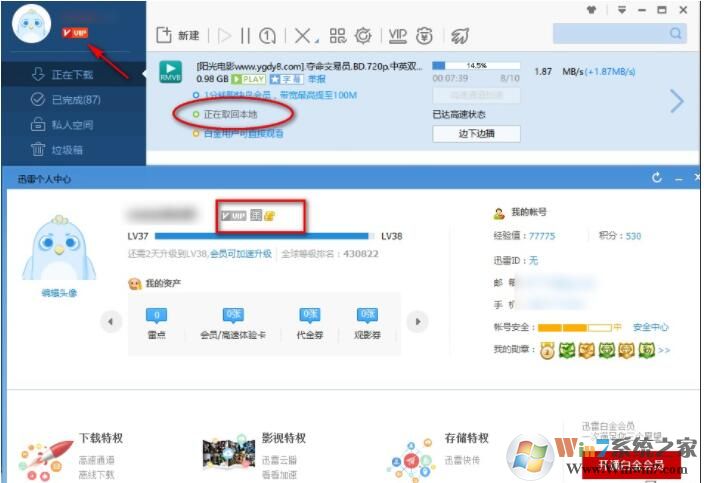Pause the selected download task
The height and width of the screenshot is (483, 704).
coord(245,35)
